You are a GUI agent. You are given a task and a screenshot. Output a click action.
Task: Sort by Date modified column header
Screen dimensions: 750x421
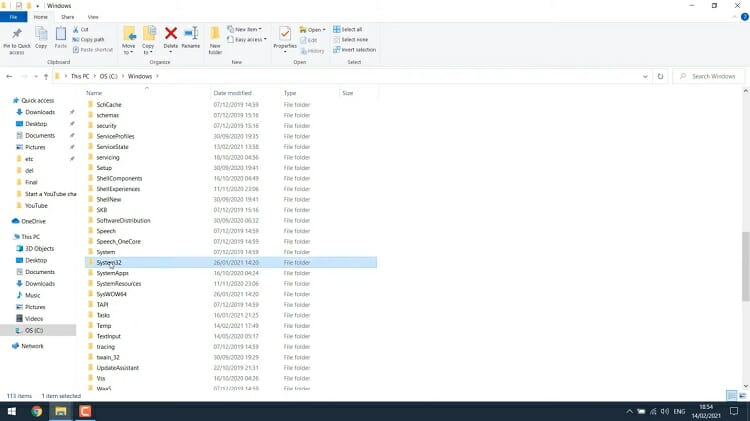pyautogui.click(x=232, y=93)
